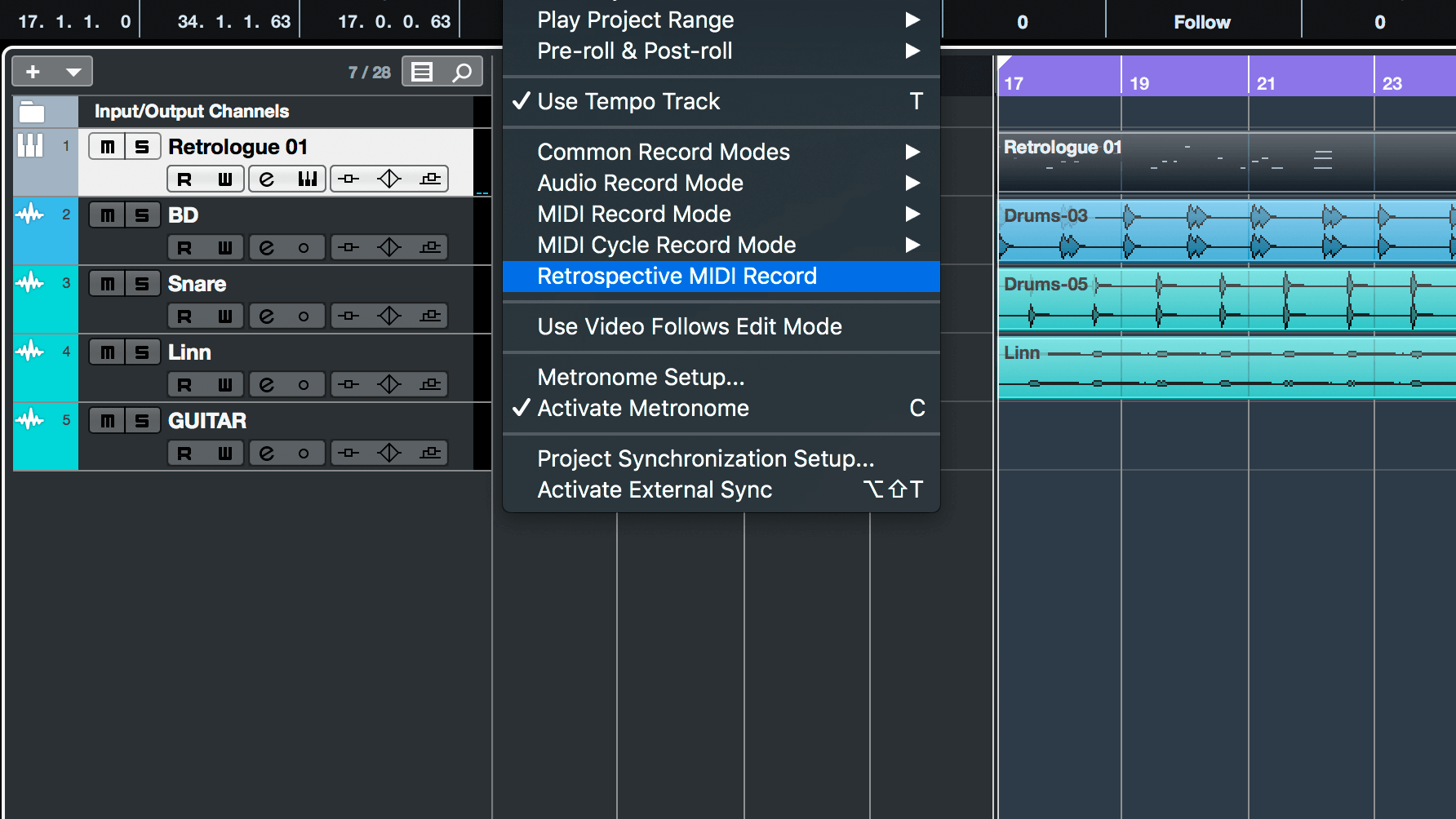The image size is (1456, 819).
Task: Solo the Snare track
Action: [142, 284]
